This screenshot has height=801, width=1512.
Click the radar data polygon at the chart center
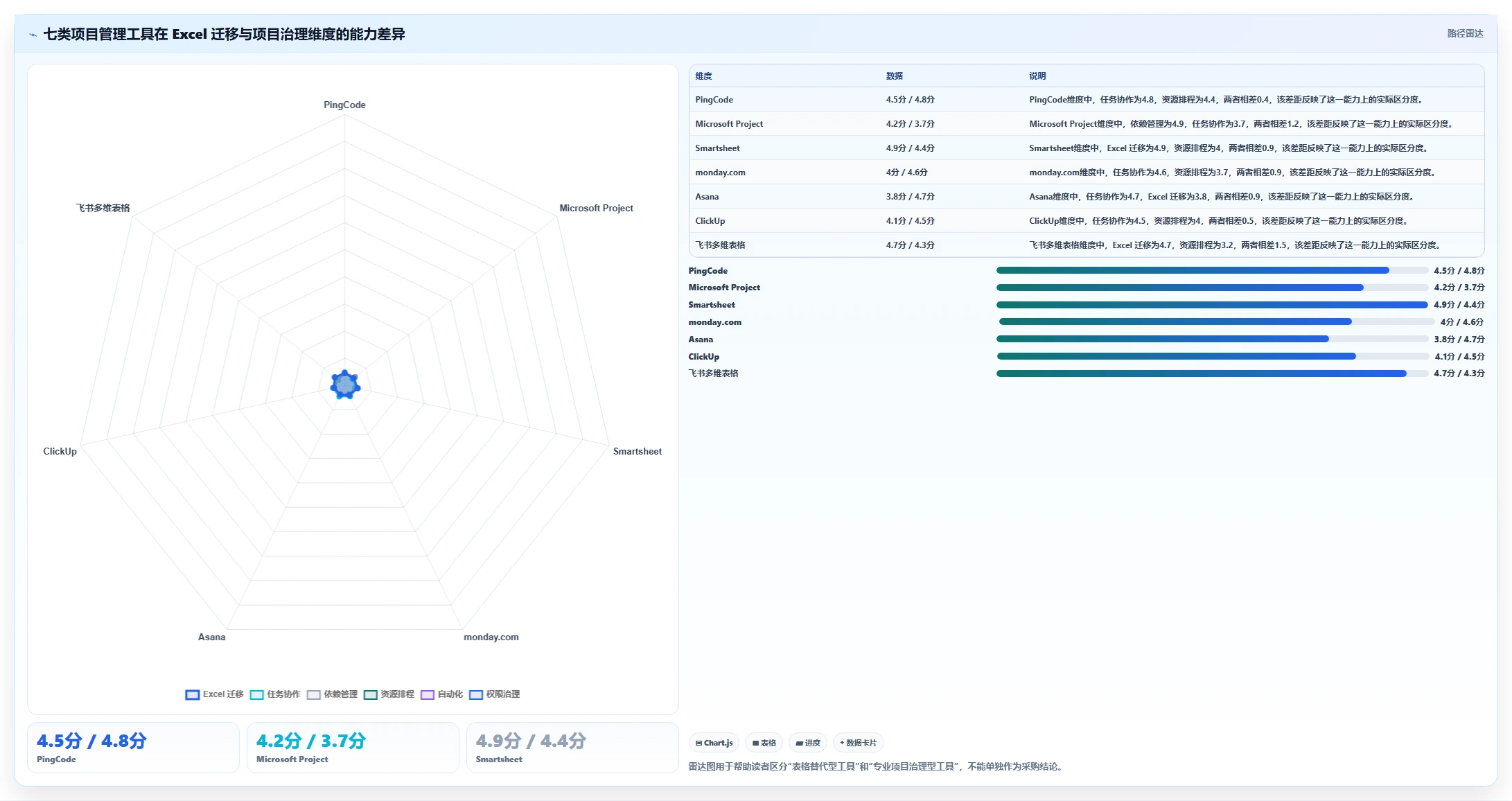(x=345, y=385)
